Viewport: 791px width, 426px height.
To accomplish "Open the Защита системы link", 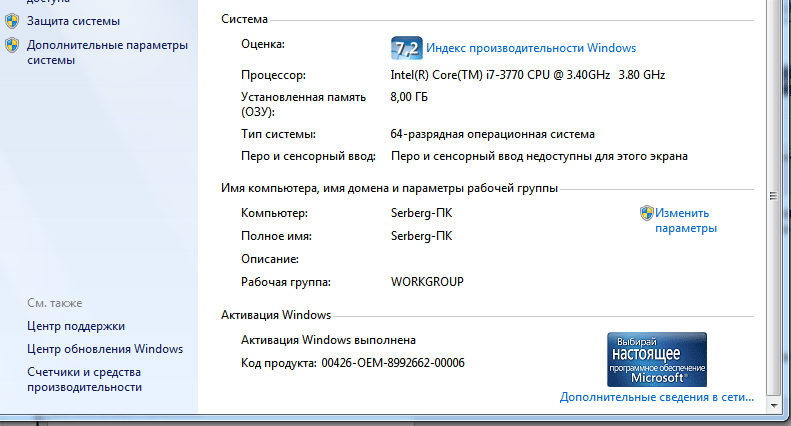I will 74,21.
